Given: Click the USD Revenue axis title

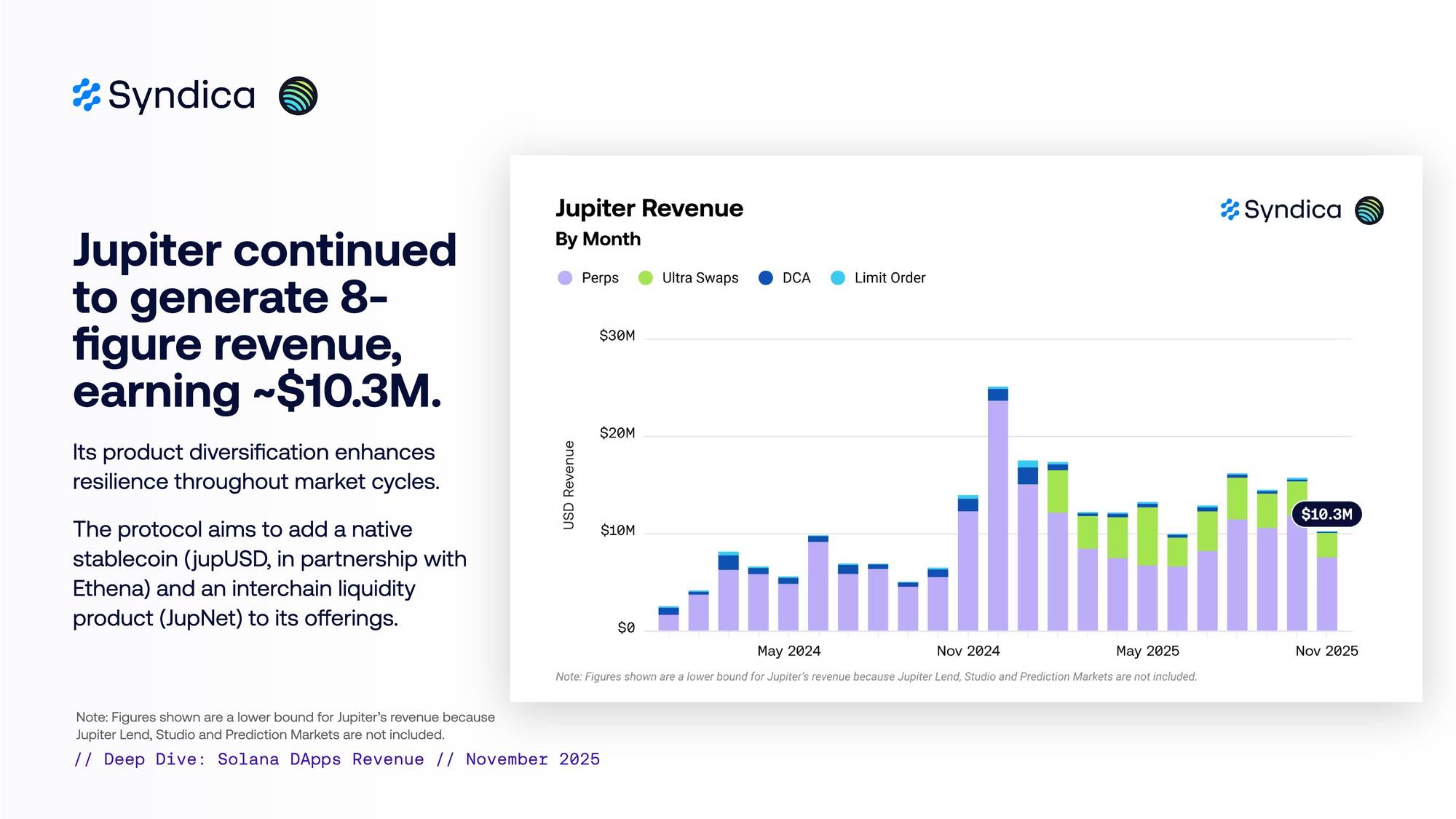Looking at the screenshot, I should [x=569, y=485].
